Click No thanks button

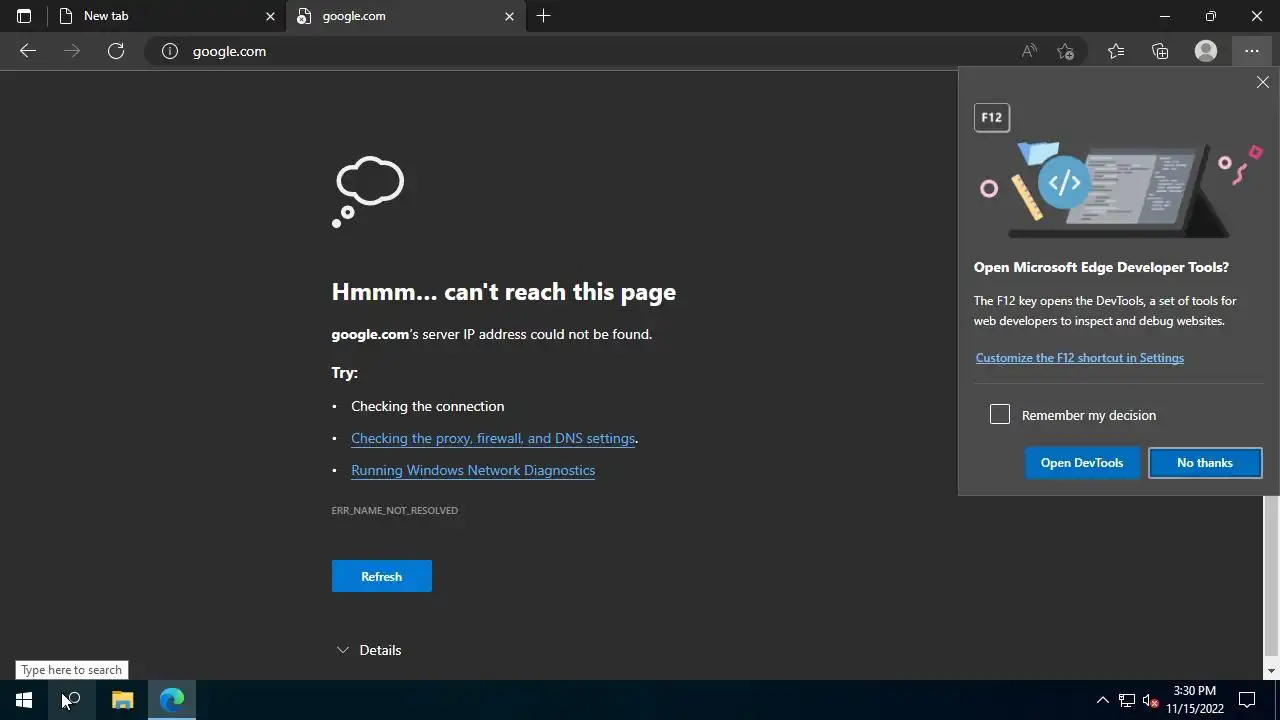click(x=1205, y=463)
